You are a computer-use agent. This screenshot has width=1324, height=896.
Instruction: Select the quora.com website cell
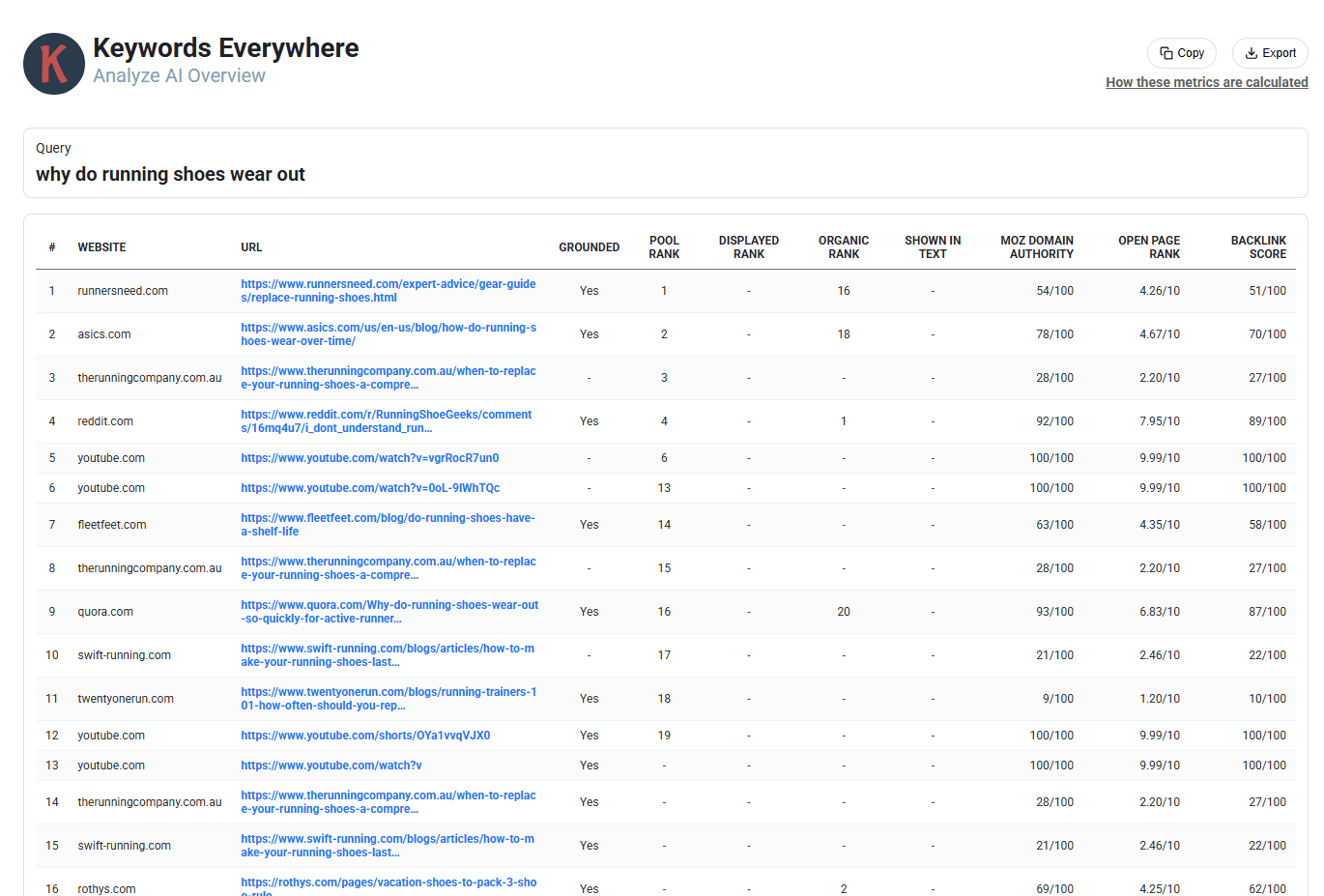[105, 612]
